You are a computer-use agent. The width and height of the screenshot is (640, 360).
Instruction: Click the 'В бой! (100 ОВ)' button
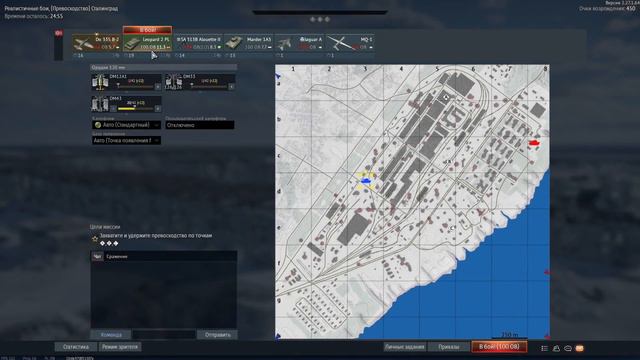pos(499,347)
